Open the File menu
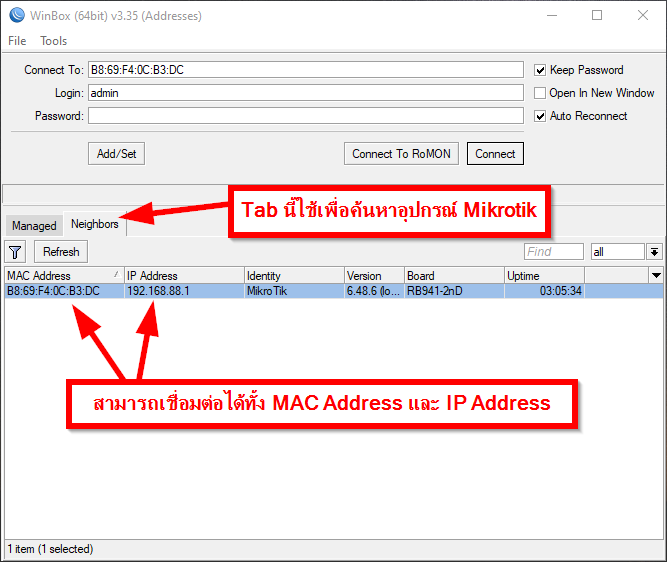The image size is (667, 562). [17, 41]
